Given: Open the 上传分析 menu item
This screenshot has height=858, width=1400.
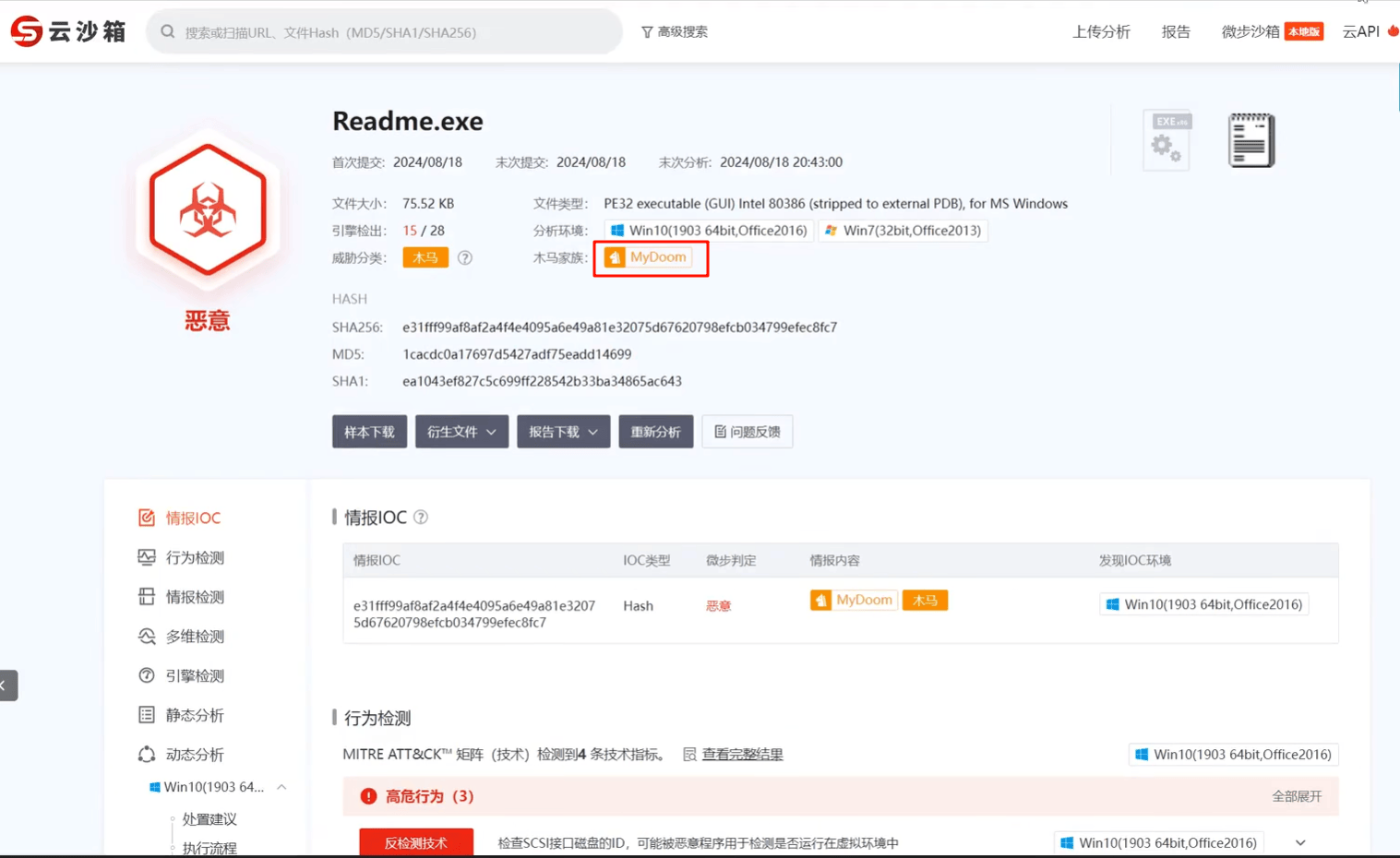Looking at the screenshot, I should coord(1101,31).
